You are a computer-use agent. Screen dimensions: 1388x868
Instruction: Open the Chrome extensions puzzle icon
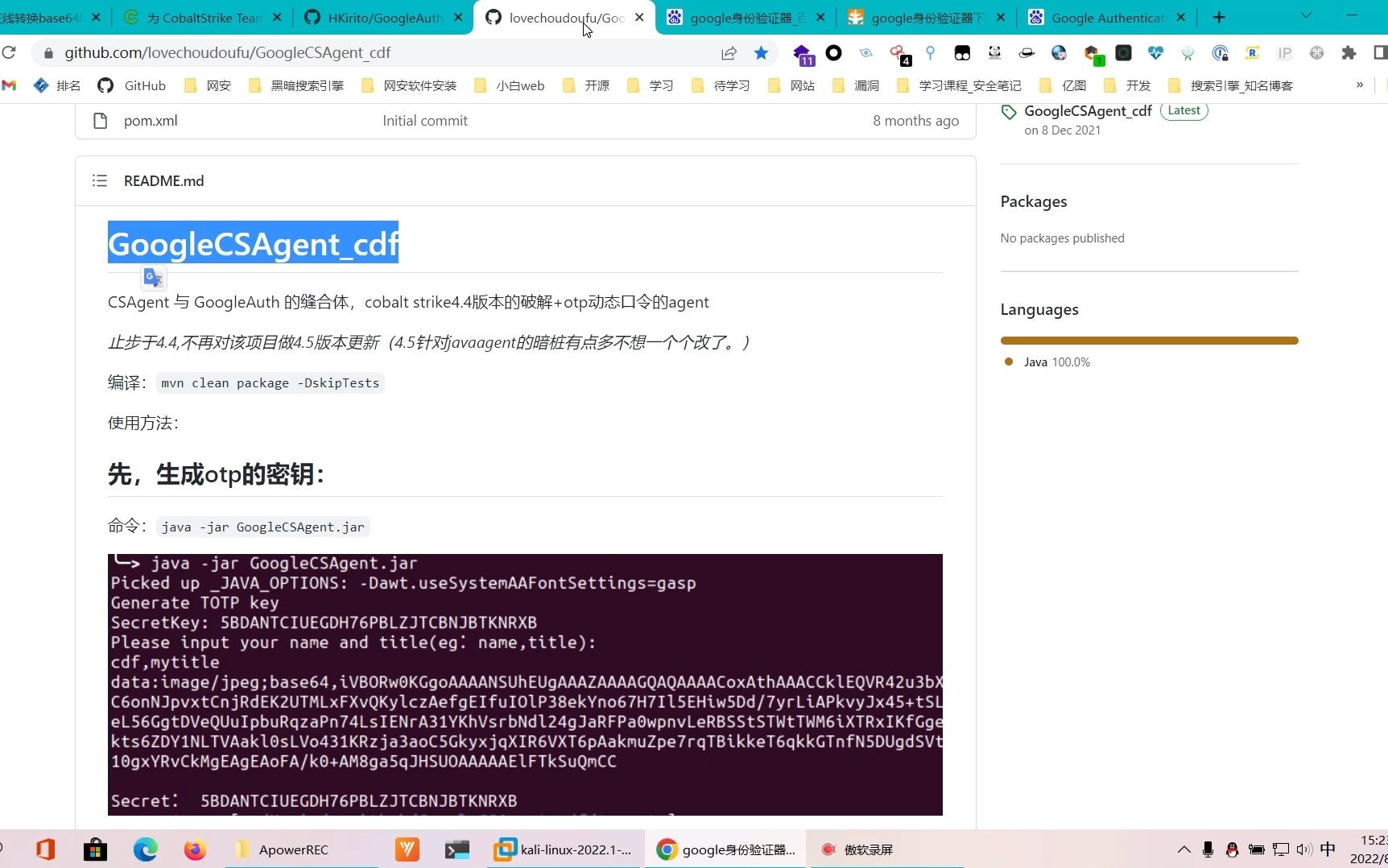click(x=1349, y=53)
